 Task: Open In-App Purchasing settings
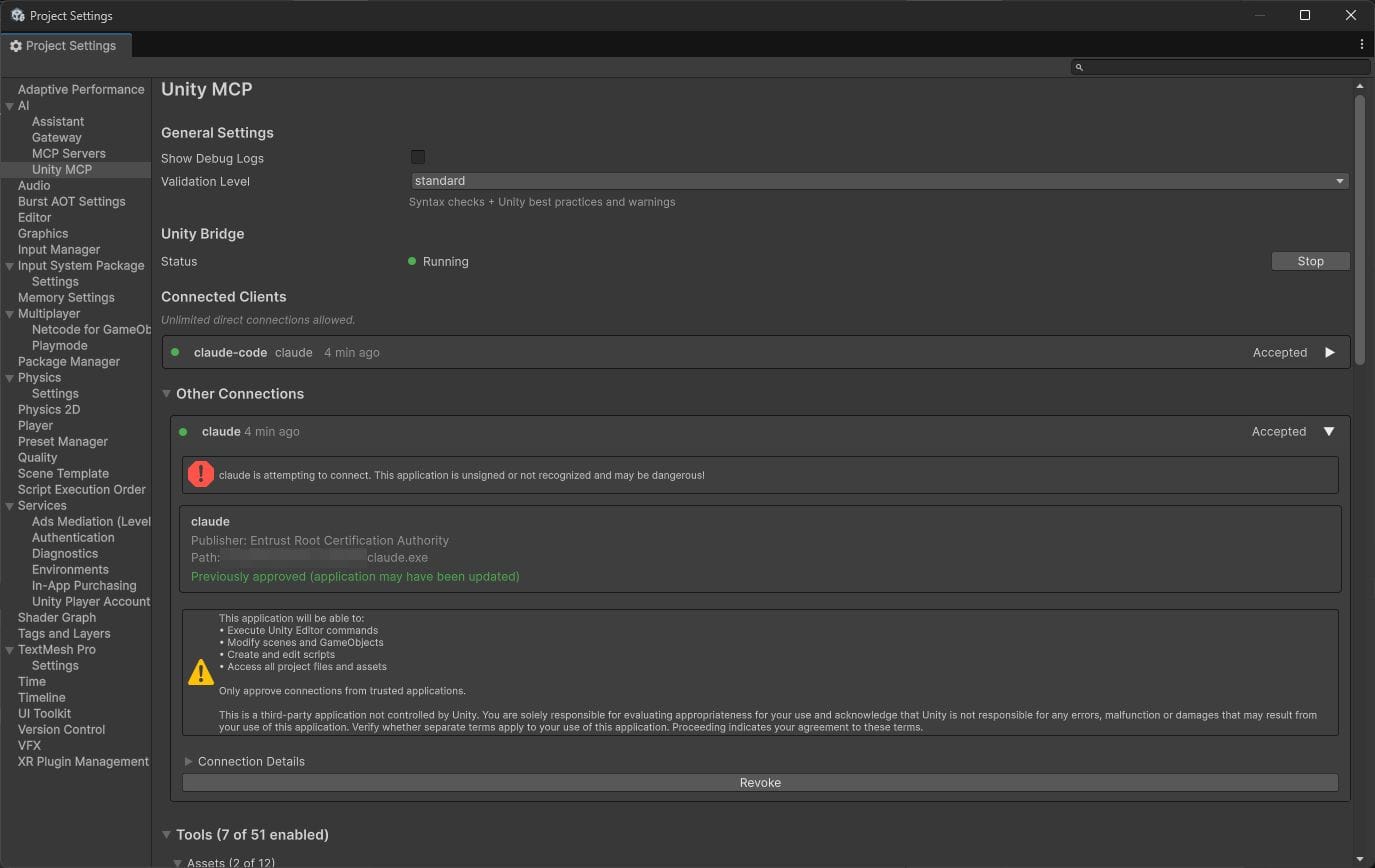[x=84, y=585]
